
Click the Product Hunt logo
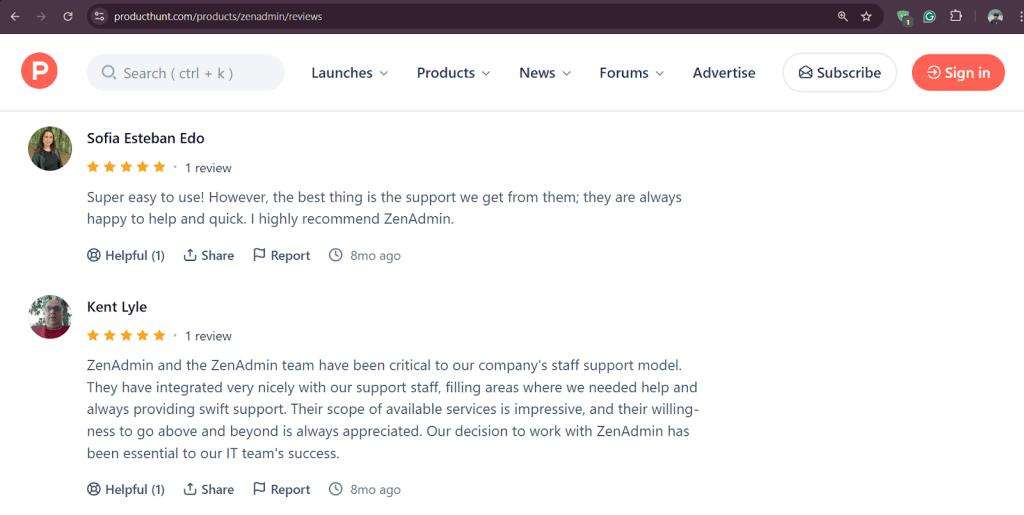point(39,72)
